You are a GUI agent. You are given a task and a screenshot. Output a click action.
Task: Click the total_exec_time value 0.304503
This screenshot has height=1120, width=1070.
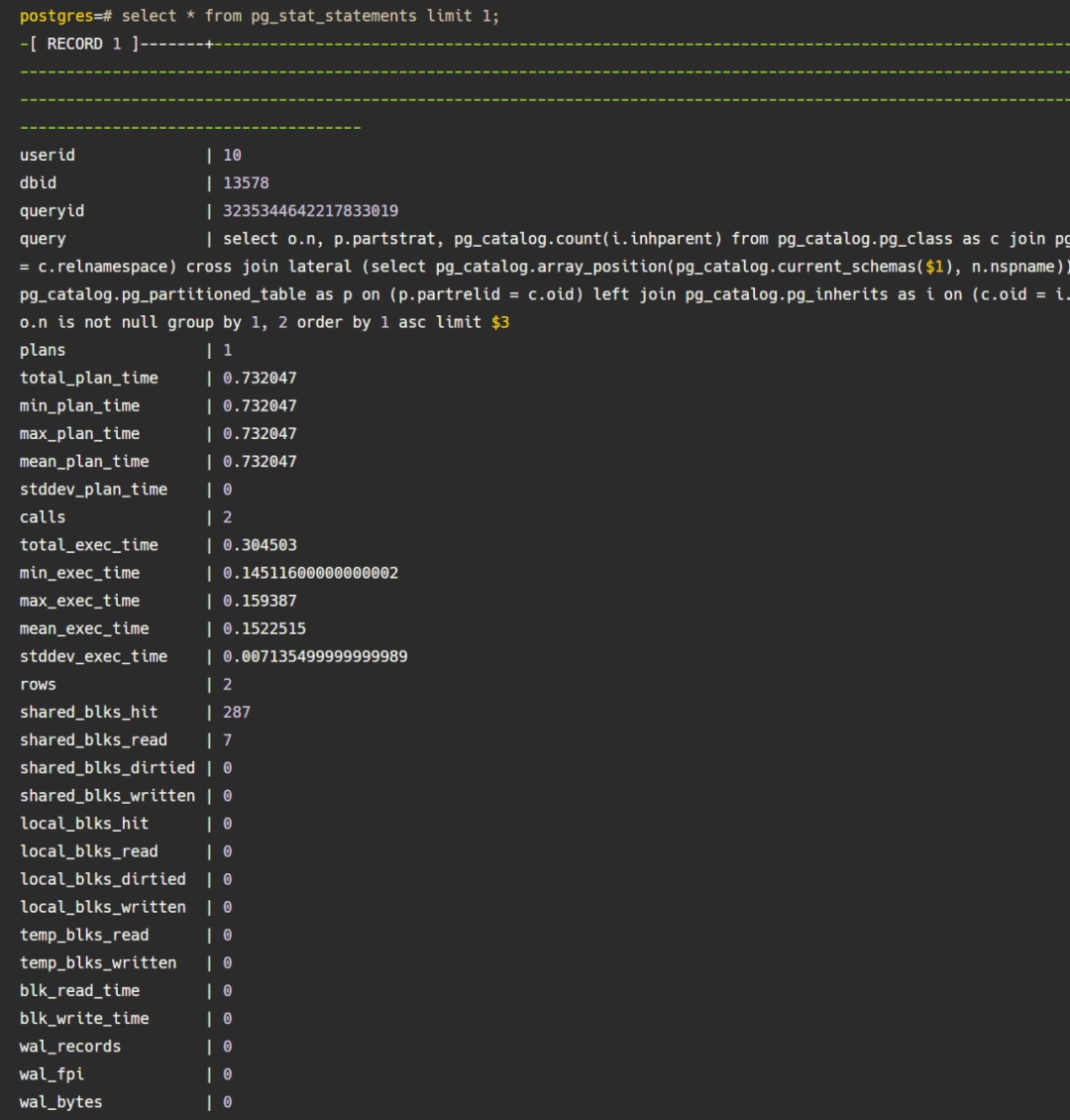coord(259,545)
